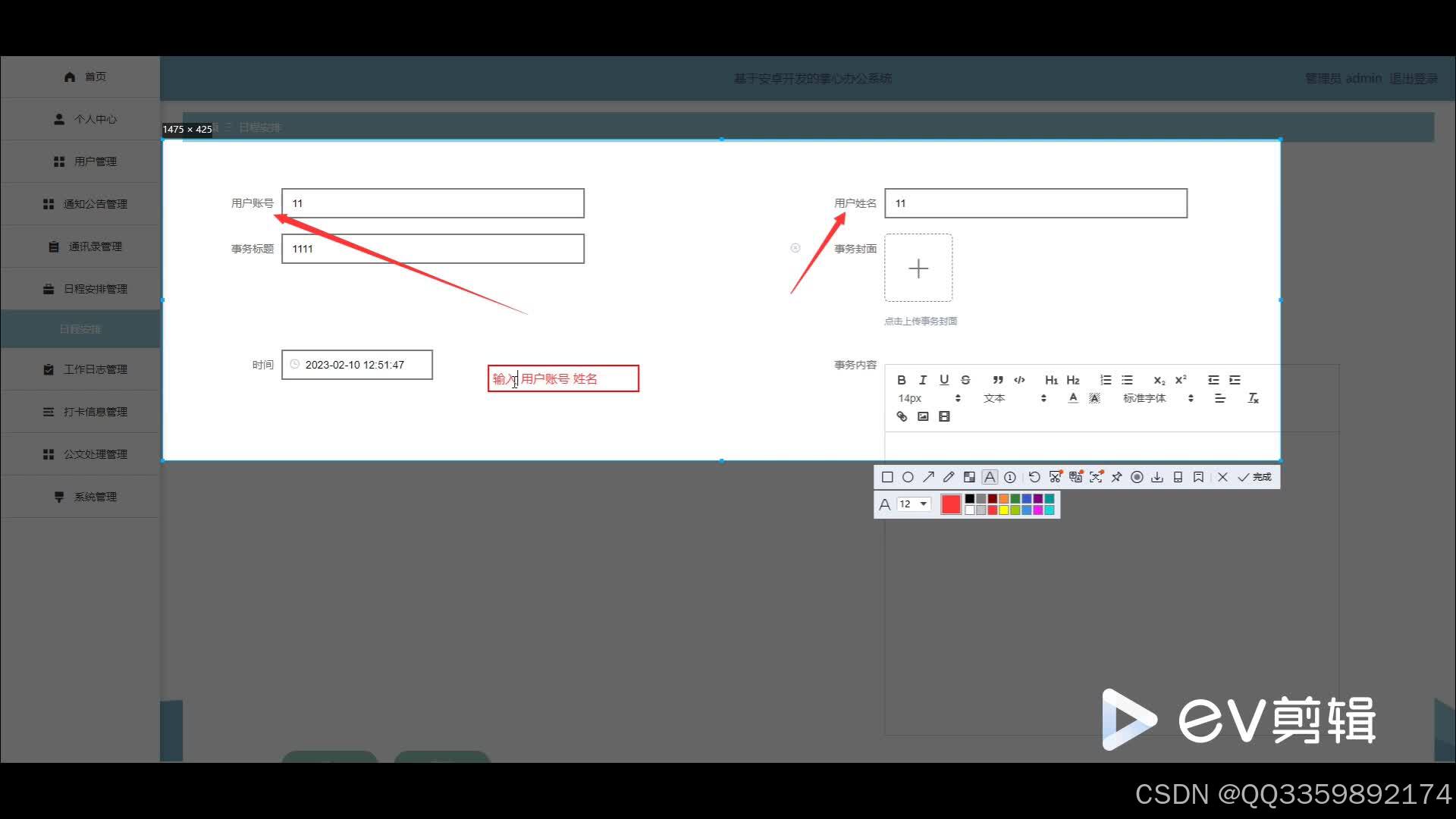Pick the orange color swatch
This screenshot has width=1456, height=819.
[1004, 499]
